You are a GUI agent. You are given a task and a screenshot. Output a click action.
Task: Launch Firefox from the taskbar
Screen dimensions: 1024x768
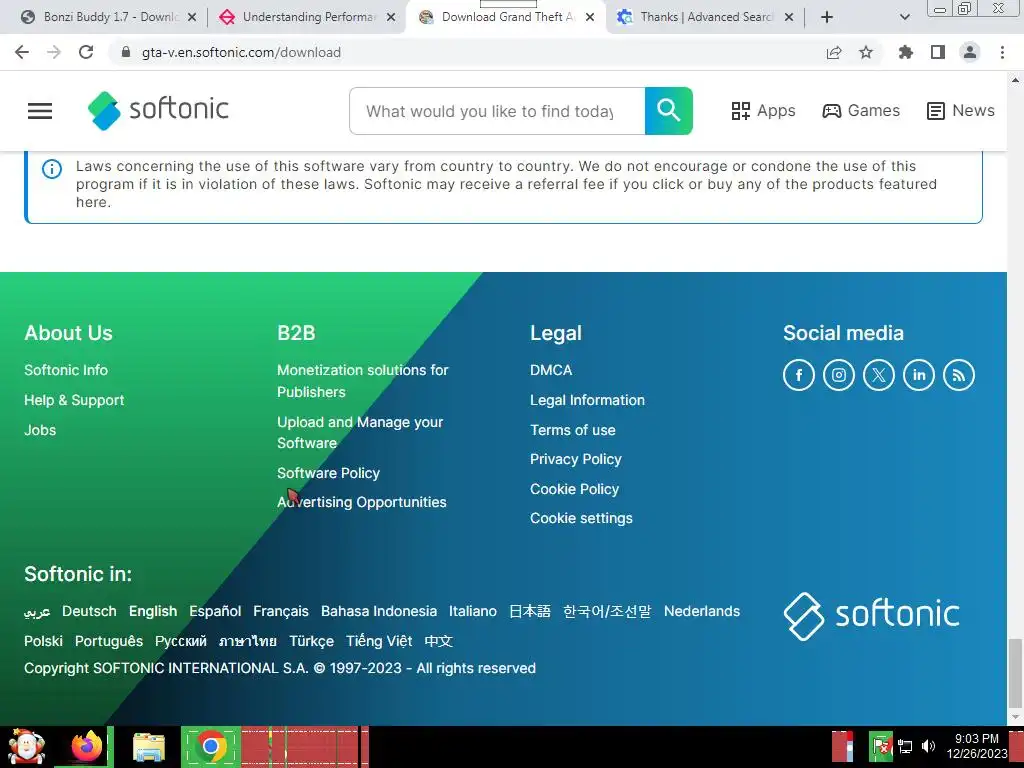[x=86, y=747]
